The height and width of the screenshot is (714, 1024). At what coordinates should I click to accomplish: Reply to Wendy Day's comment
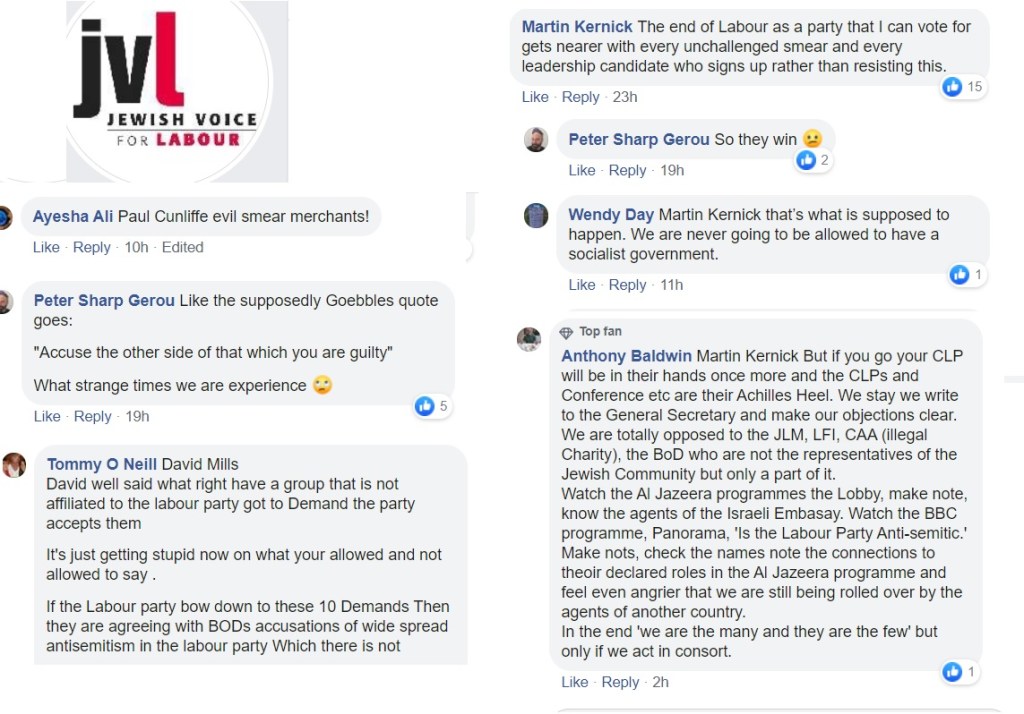pos(627,285)
